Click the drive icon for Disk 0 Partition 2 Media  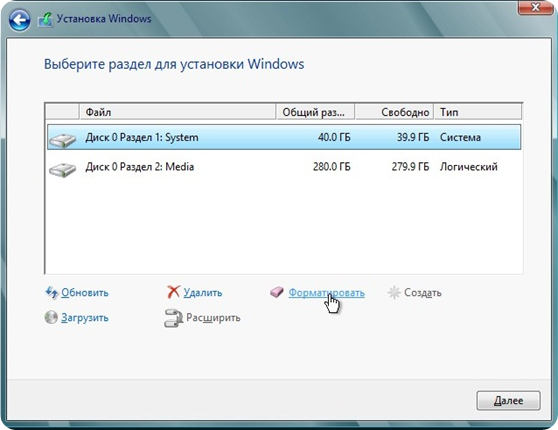tap(62, 169)
